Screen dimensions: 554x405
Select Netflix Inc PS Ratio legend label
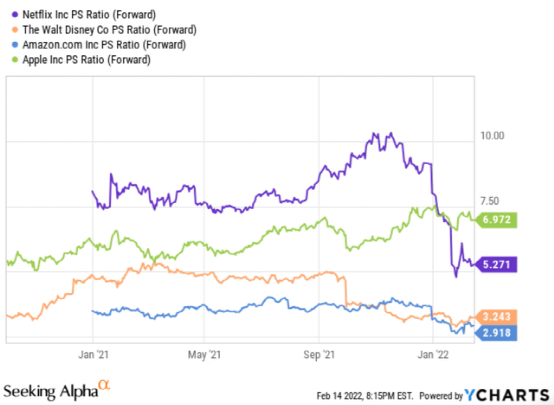(x=89, y=15)
